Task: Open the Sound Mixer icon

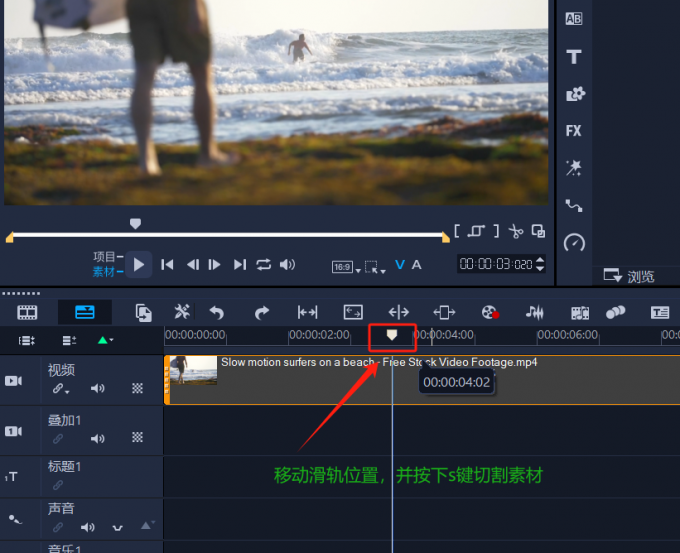Action: (x=535, y=312)
